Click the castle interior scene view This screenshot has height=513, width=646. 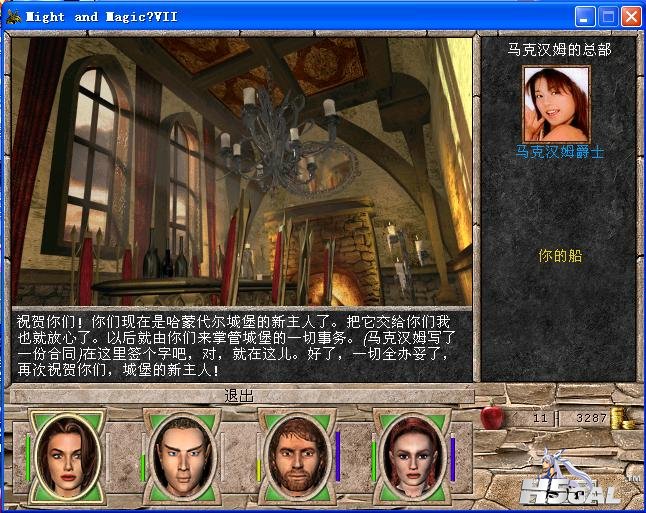point(242,172)
